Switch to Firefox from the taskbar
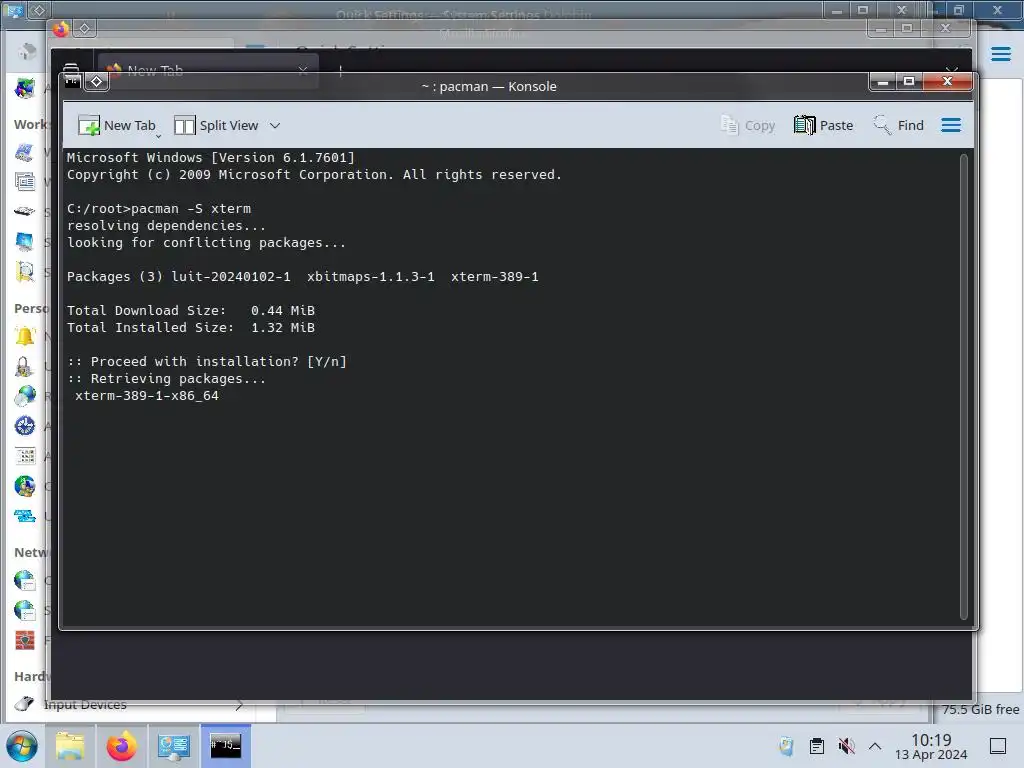The image size is (1024, 768). (121, 746)
